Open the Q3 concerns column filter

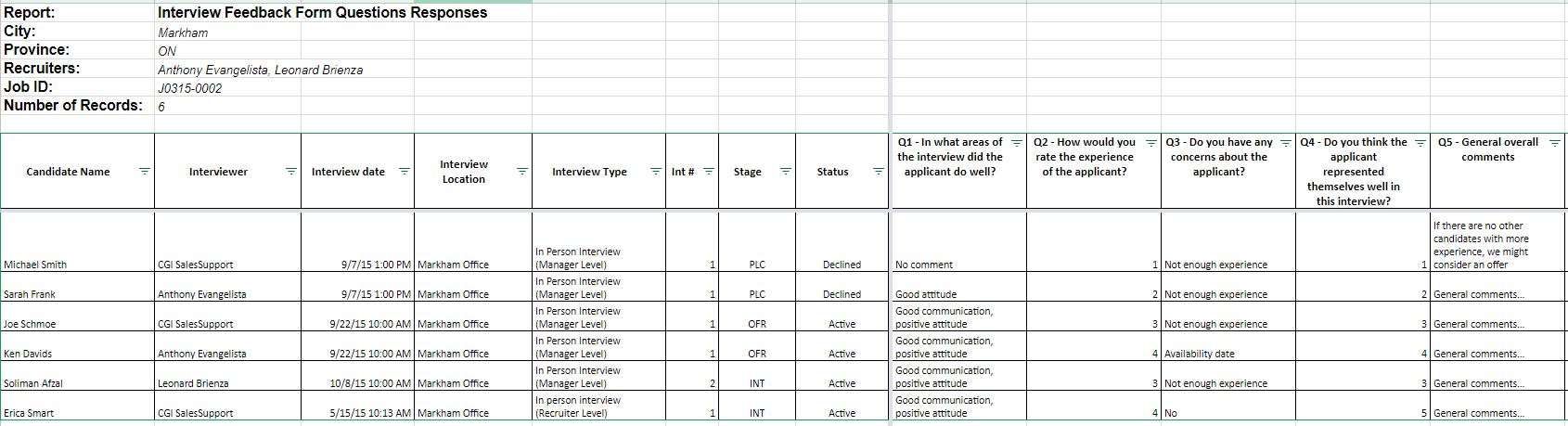1285,143
